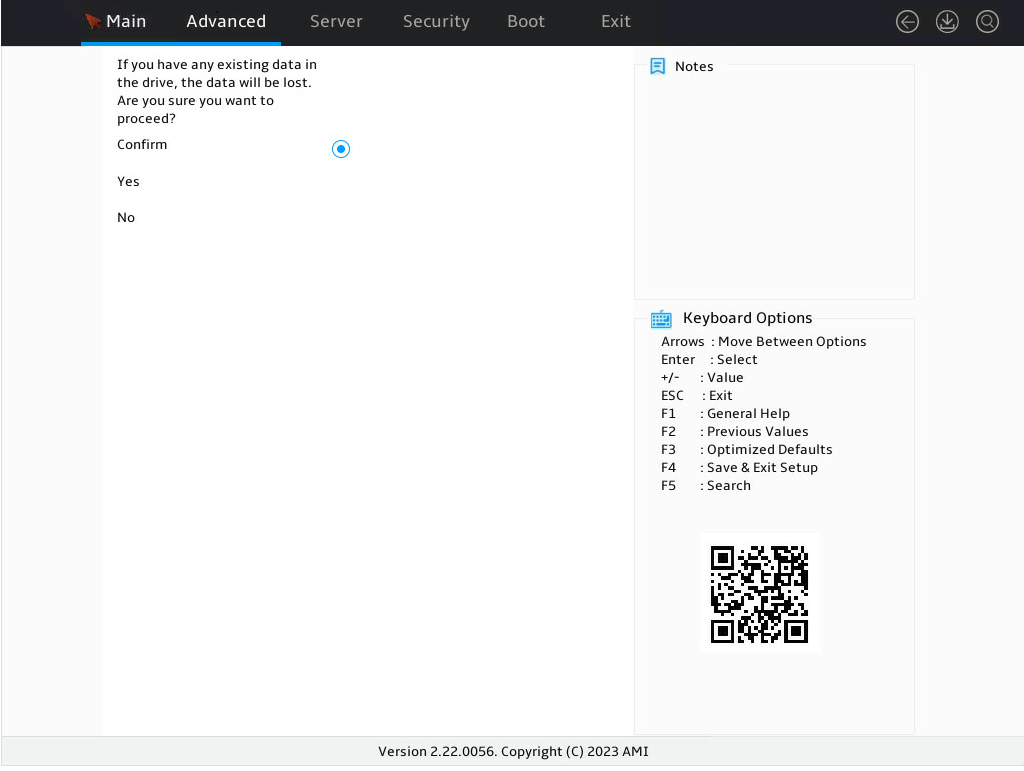Click the 'F1 : General Help' line

[726, 413]
